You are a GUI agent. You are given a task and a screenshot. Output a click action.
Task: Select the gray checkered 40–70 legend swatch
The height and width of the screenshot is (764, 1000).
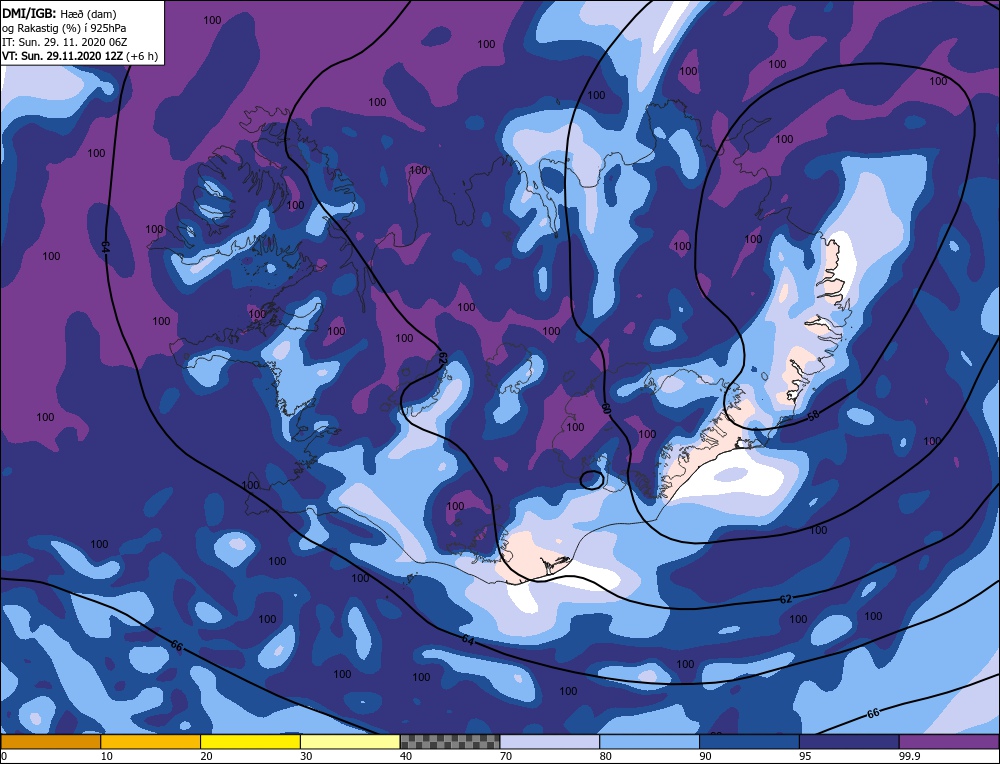point(450,741)
